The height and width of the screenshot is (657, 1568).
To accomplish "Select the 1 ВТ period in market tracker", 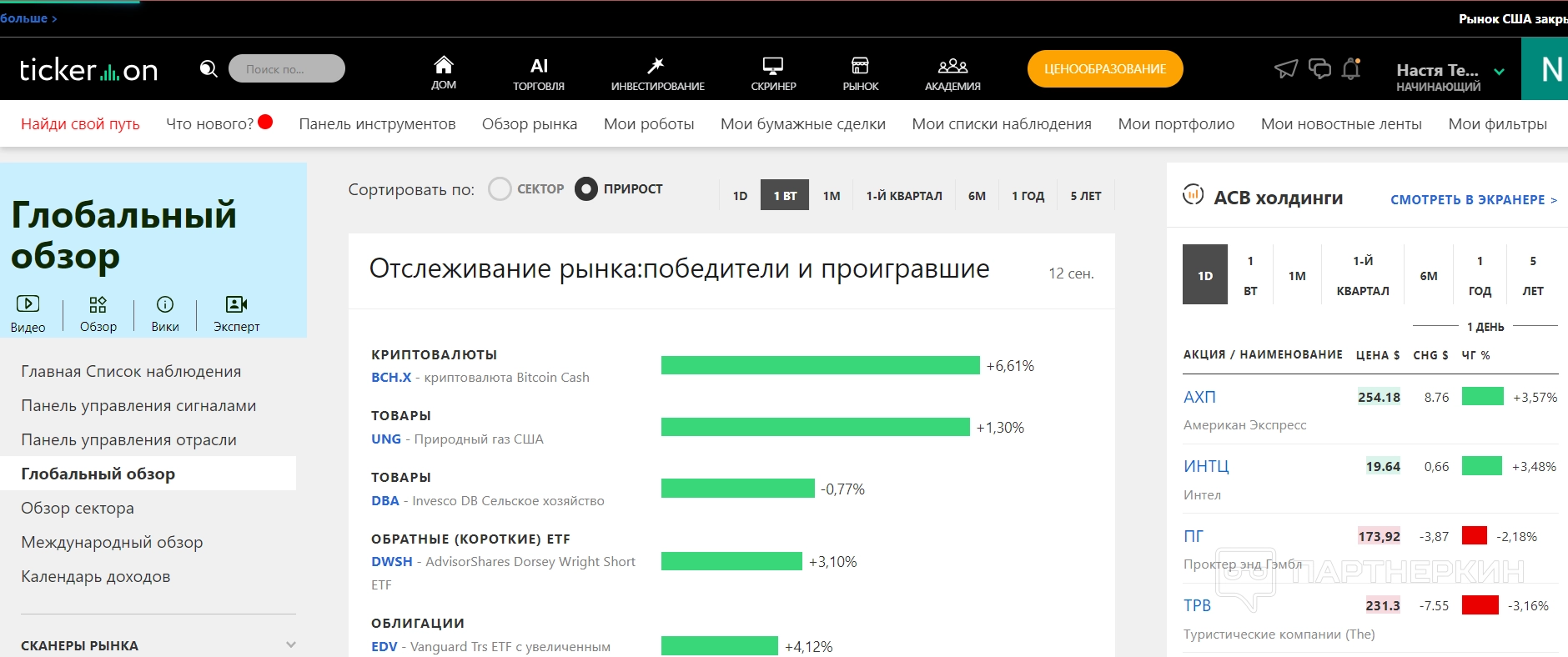I will pyautogui.click(x=785, y=196).
